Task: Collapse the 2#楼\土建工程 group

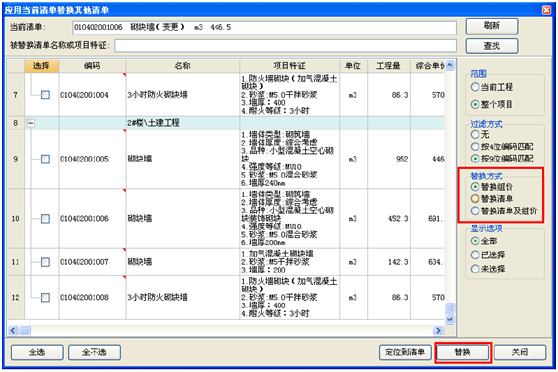Action: pyautogui.click(x=31, y=123)
